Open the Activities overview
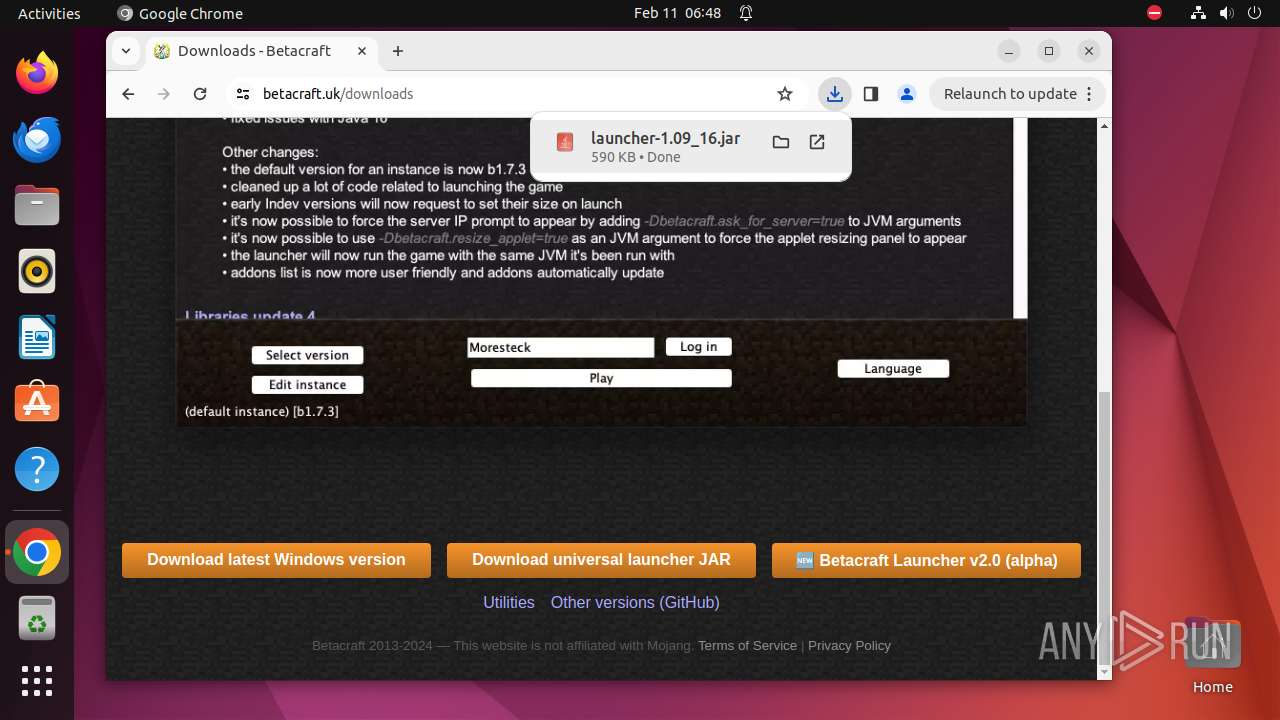Screen dimensions: 1280x720 tap(49, 13)
